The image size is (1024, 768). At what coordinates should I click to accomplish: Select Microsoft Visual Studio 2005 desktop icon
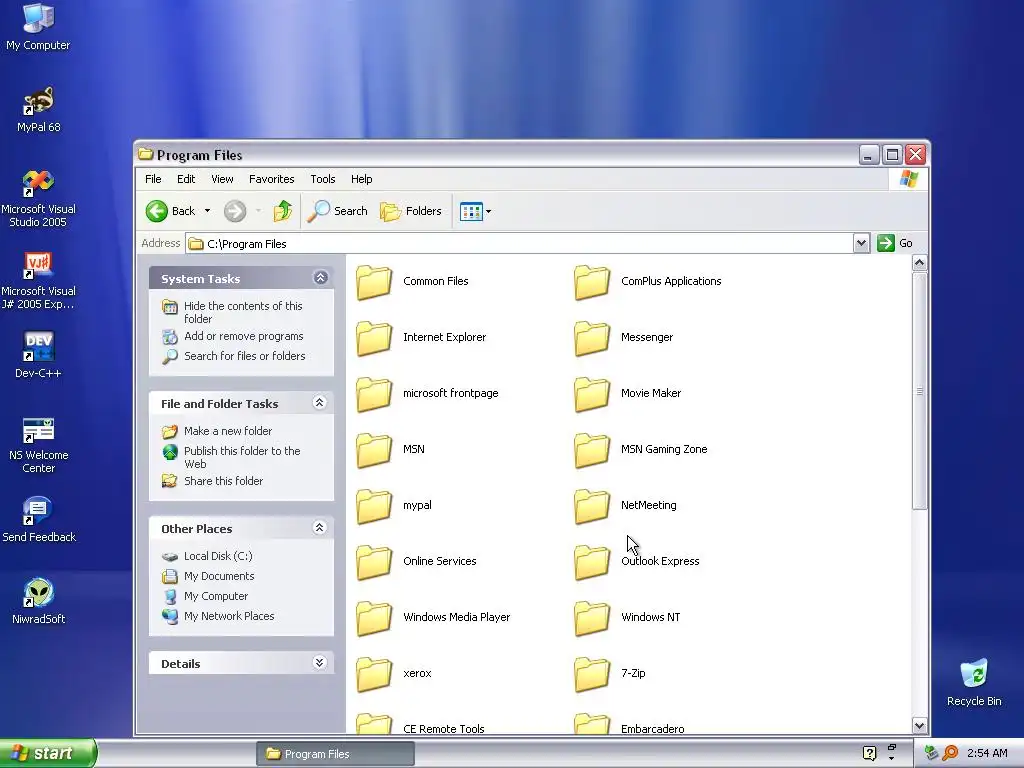point(39,199)
